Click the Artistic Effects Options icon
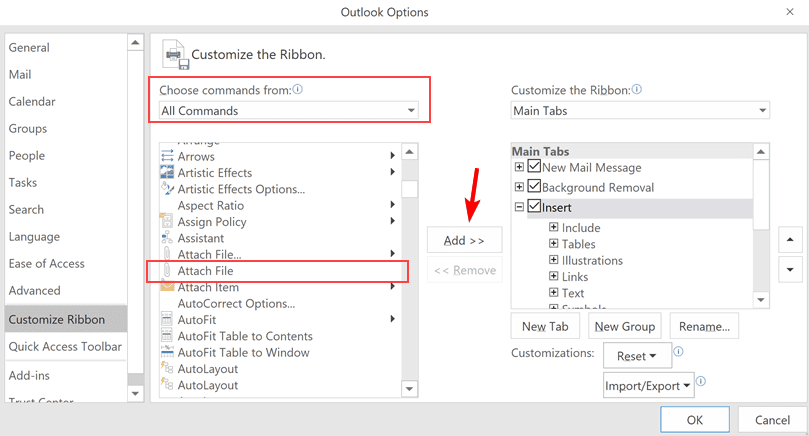 point(167,189)
